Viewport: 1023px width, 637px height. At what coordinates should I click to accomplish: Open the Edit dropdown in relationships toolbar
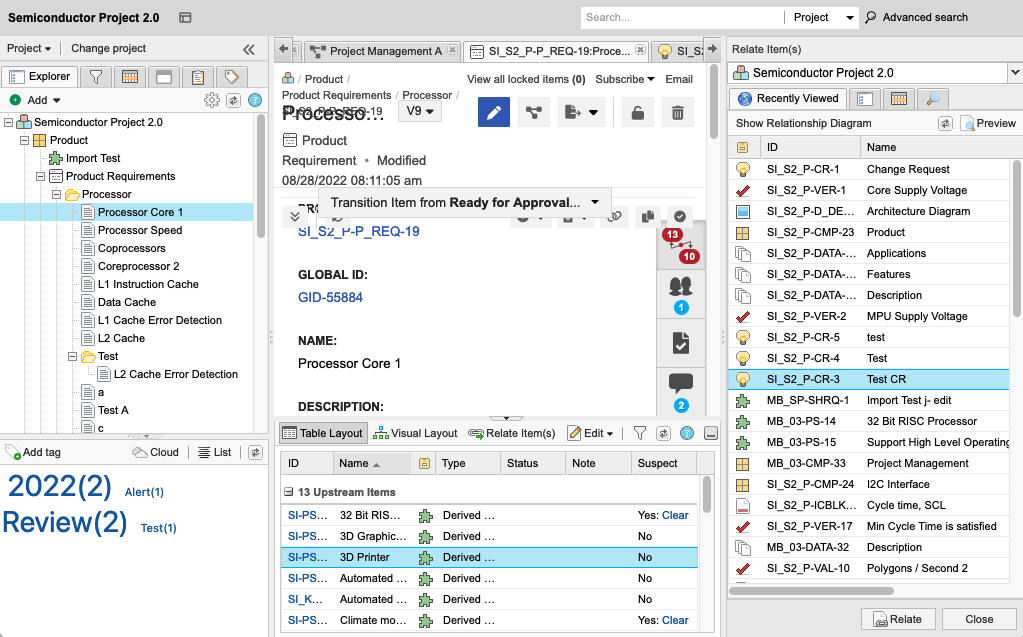590,433
